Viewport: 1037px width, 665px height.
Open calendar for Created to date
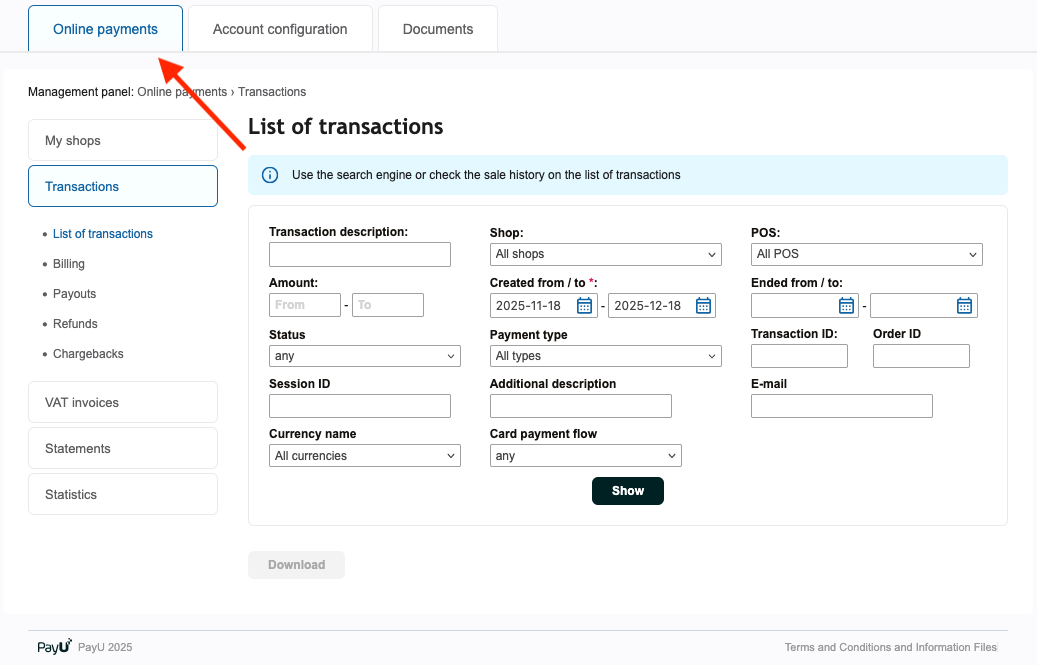pos(703,306)
